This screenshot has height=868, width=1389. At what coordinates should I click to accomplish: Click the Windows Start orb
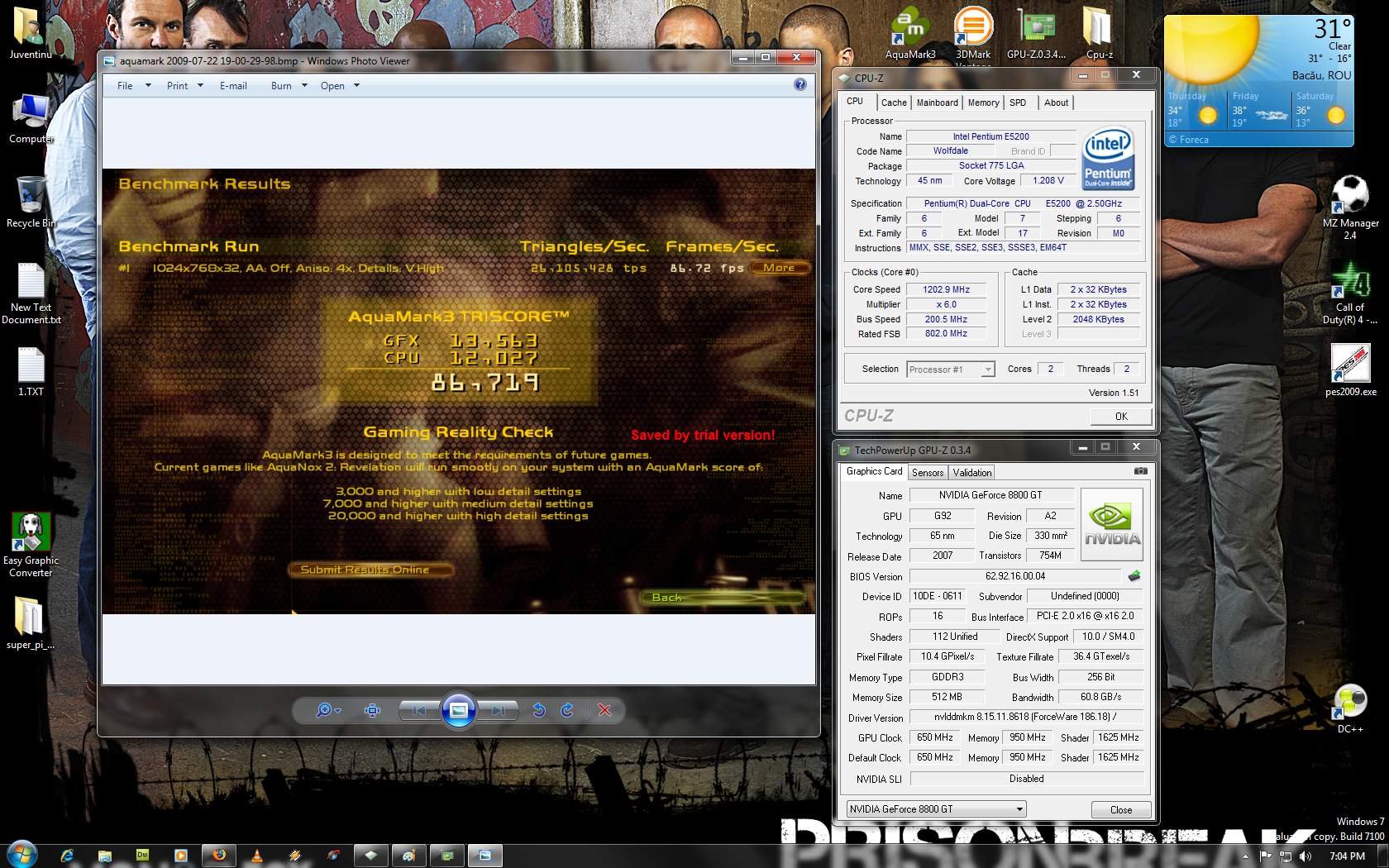pyautogui.click(x=21, y=854)
